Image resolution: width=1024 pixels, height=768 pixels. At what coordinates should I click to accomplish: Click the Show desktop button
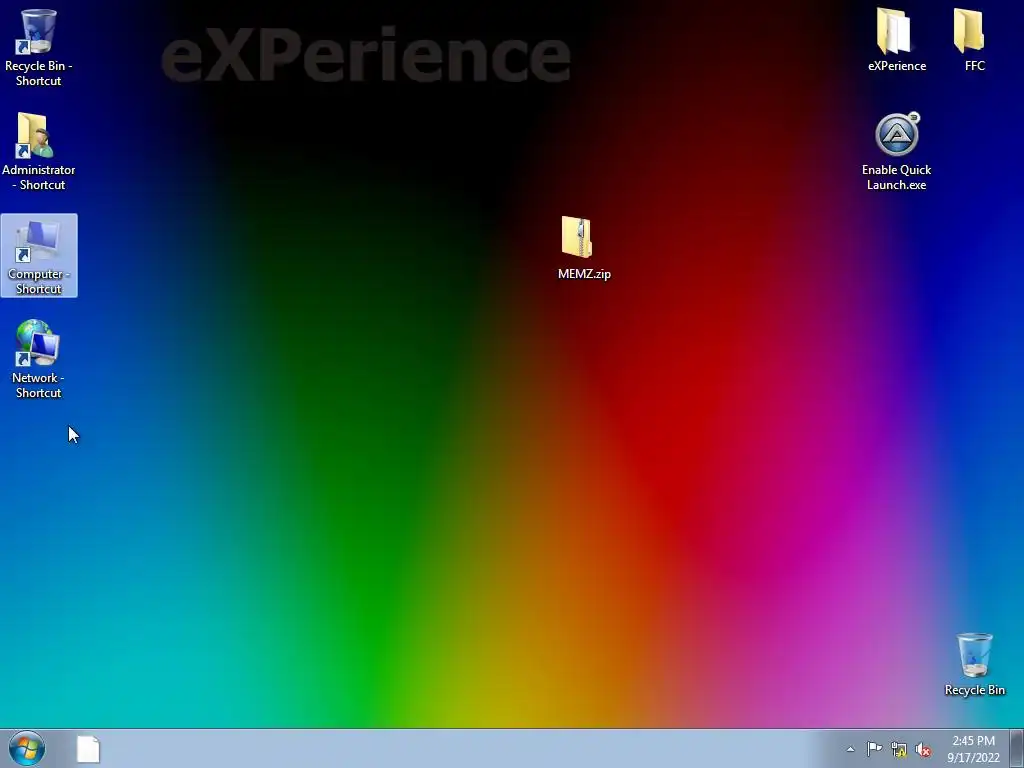(x=1016, y=749)
